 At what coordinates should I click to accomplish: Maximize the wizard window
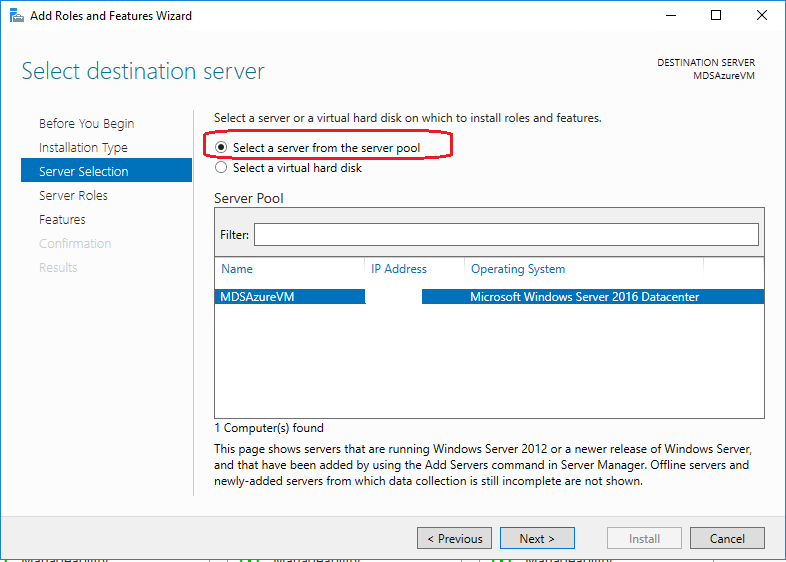coord(716,16)
